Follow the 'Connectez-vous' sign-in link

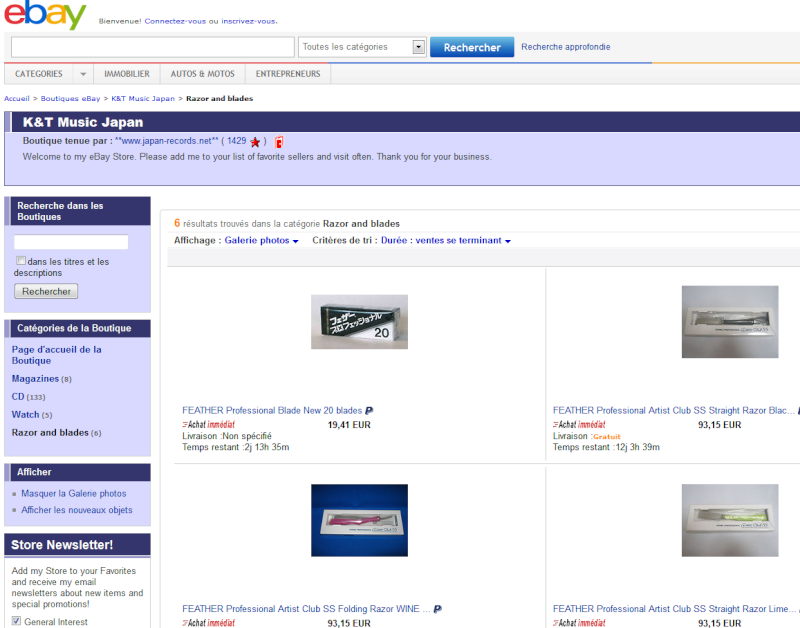[x=175, y=21]
